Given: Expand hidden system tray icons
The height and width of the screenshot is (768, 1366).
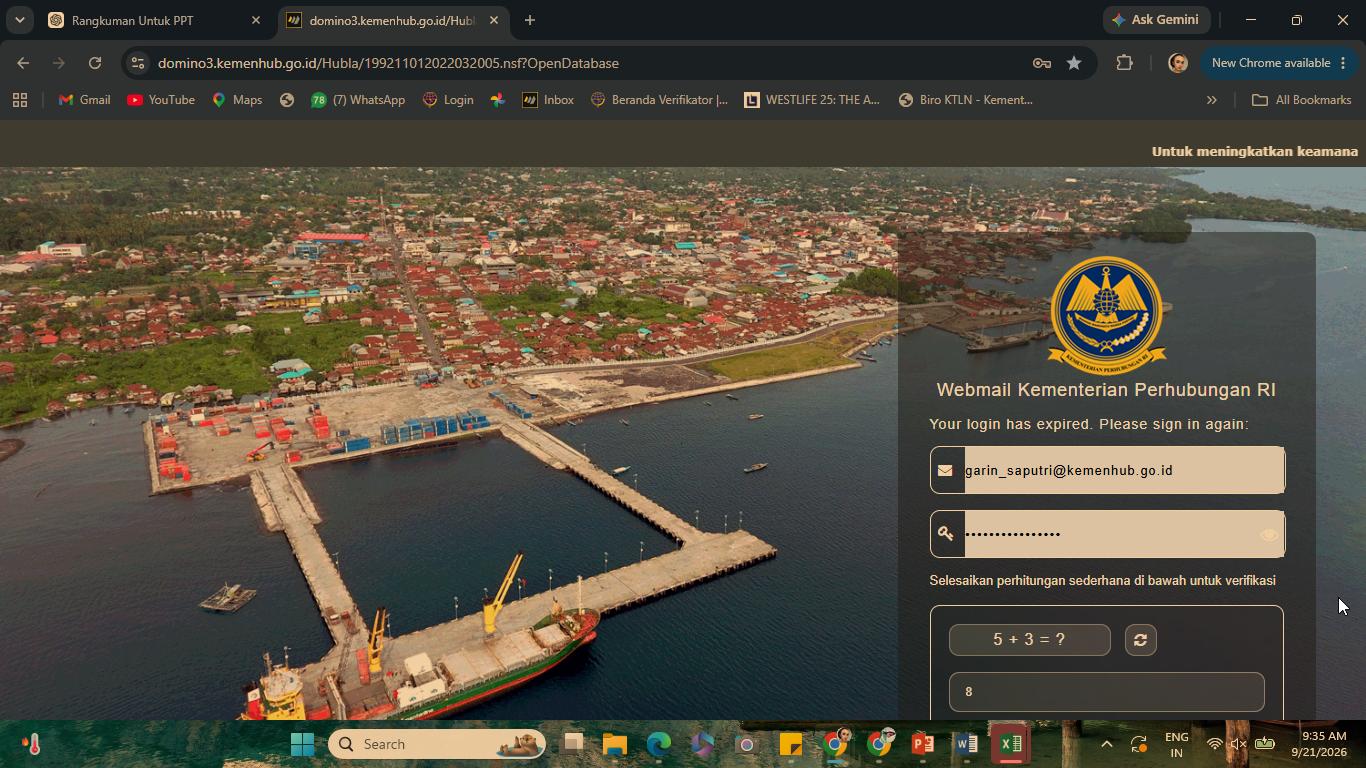Looking at the screenshot, I should pos(1106,744).
